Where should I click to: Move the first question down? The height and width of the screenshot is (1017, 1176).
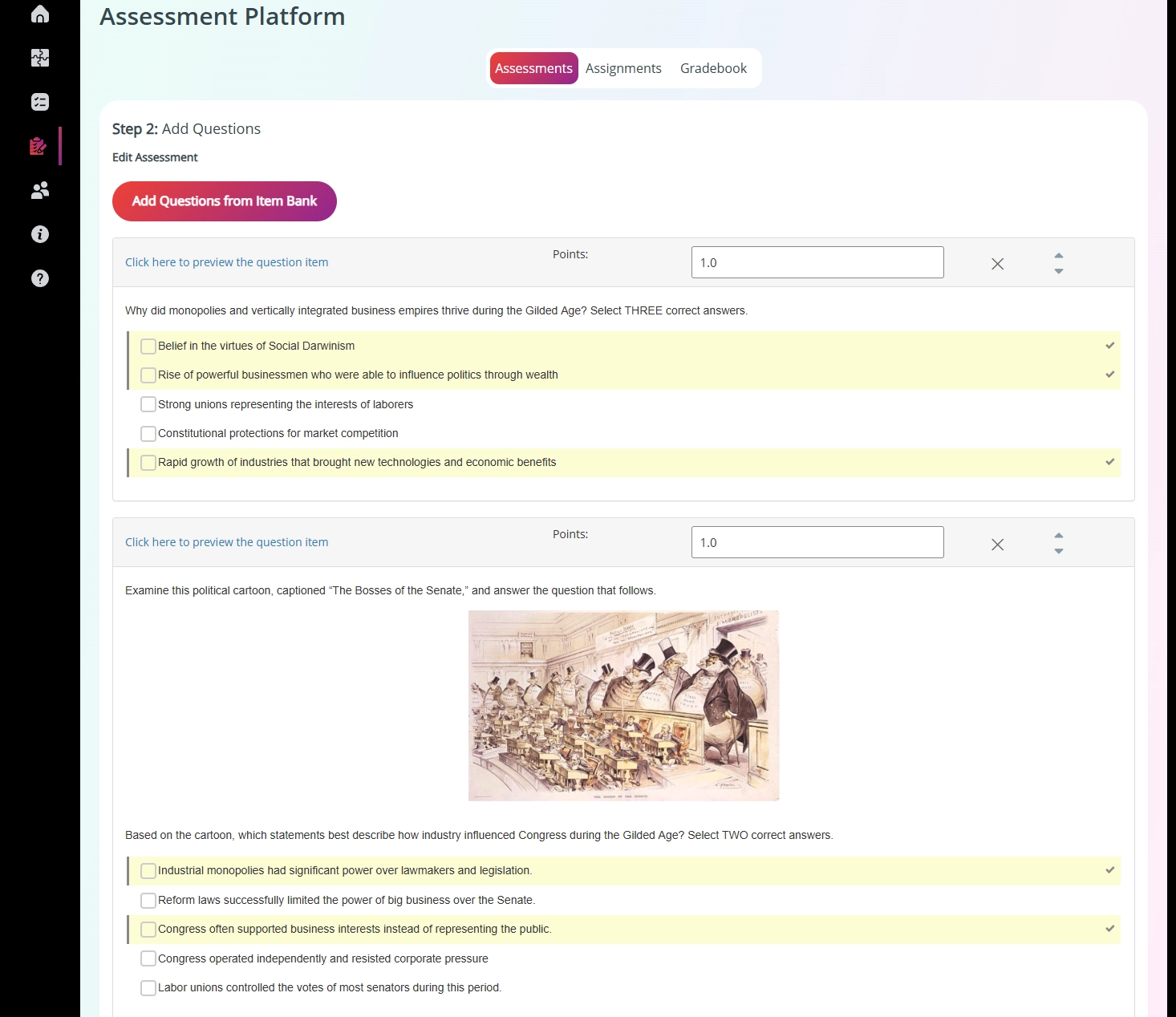1059,271
